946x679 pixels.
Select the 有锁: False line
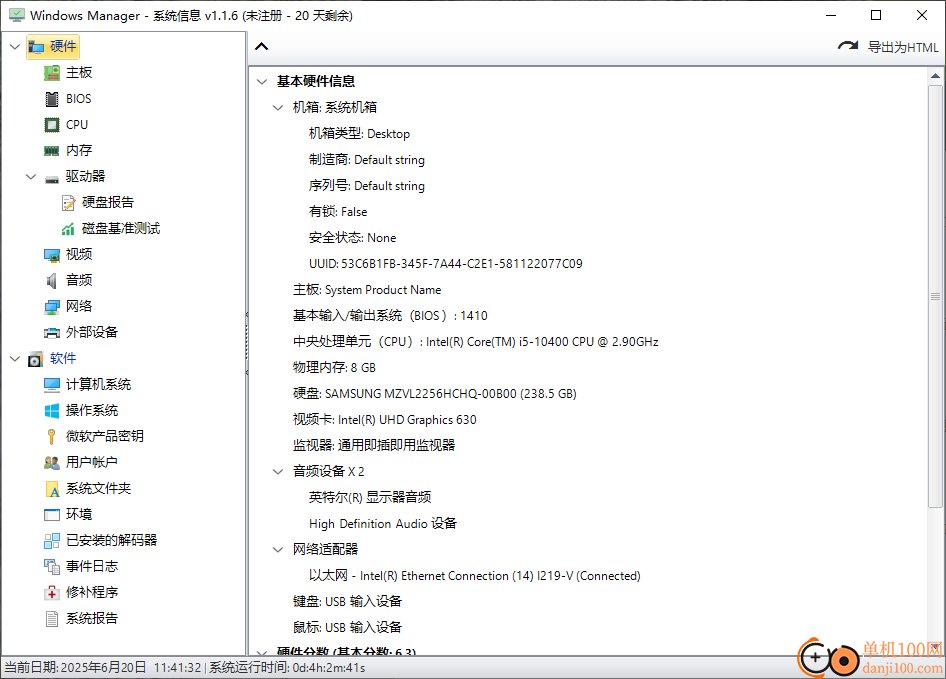coord(337,212)
